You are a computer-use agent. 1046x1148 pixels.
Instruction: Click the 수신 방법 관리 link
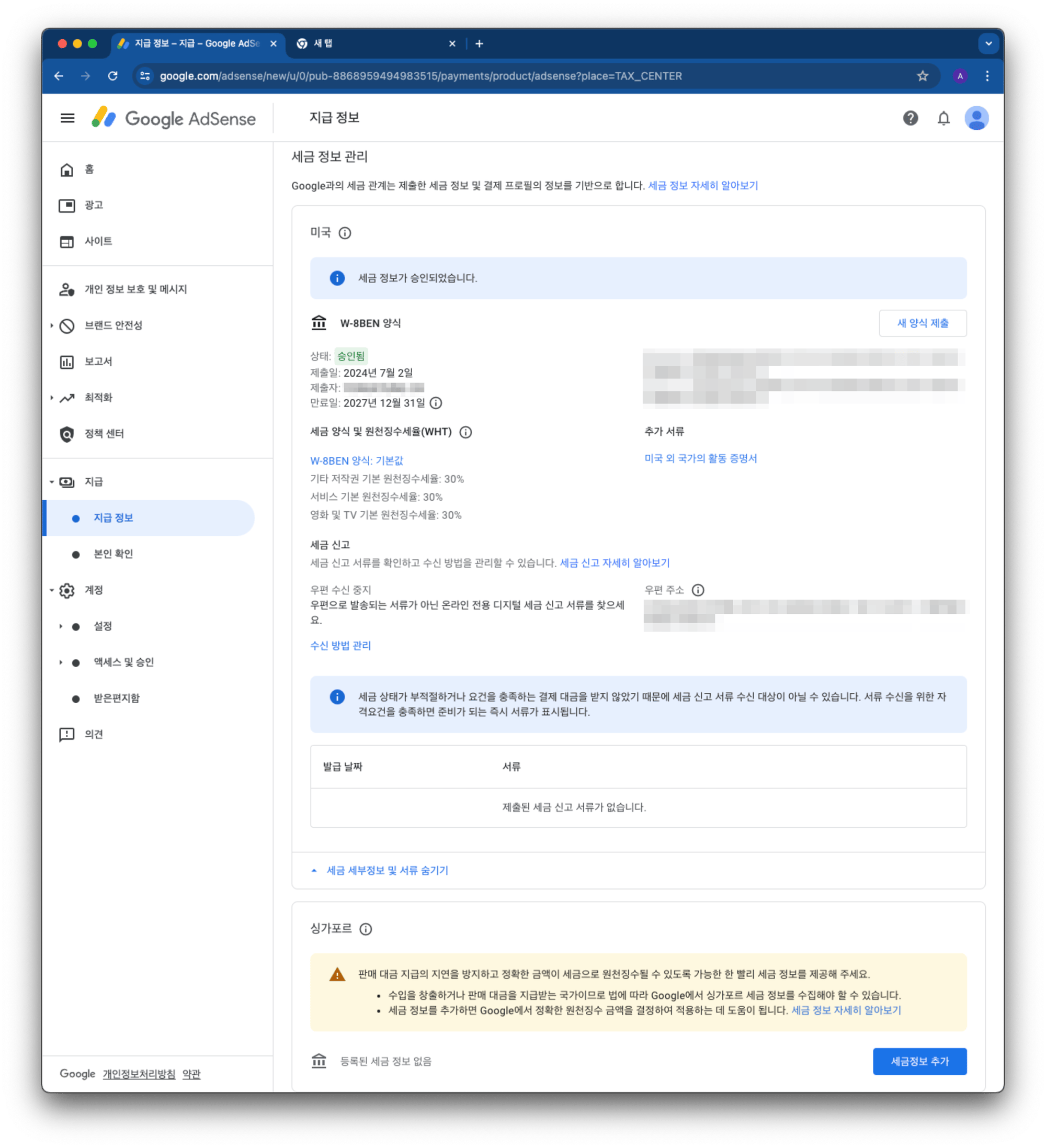coord(340,645)
